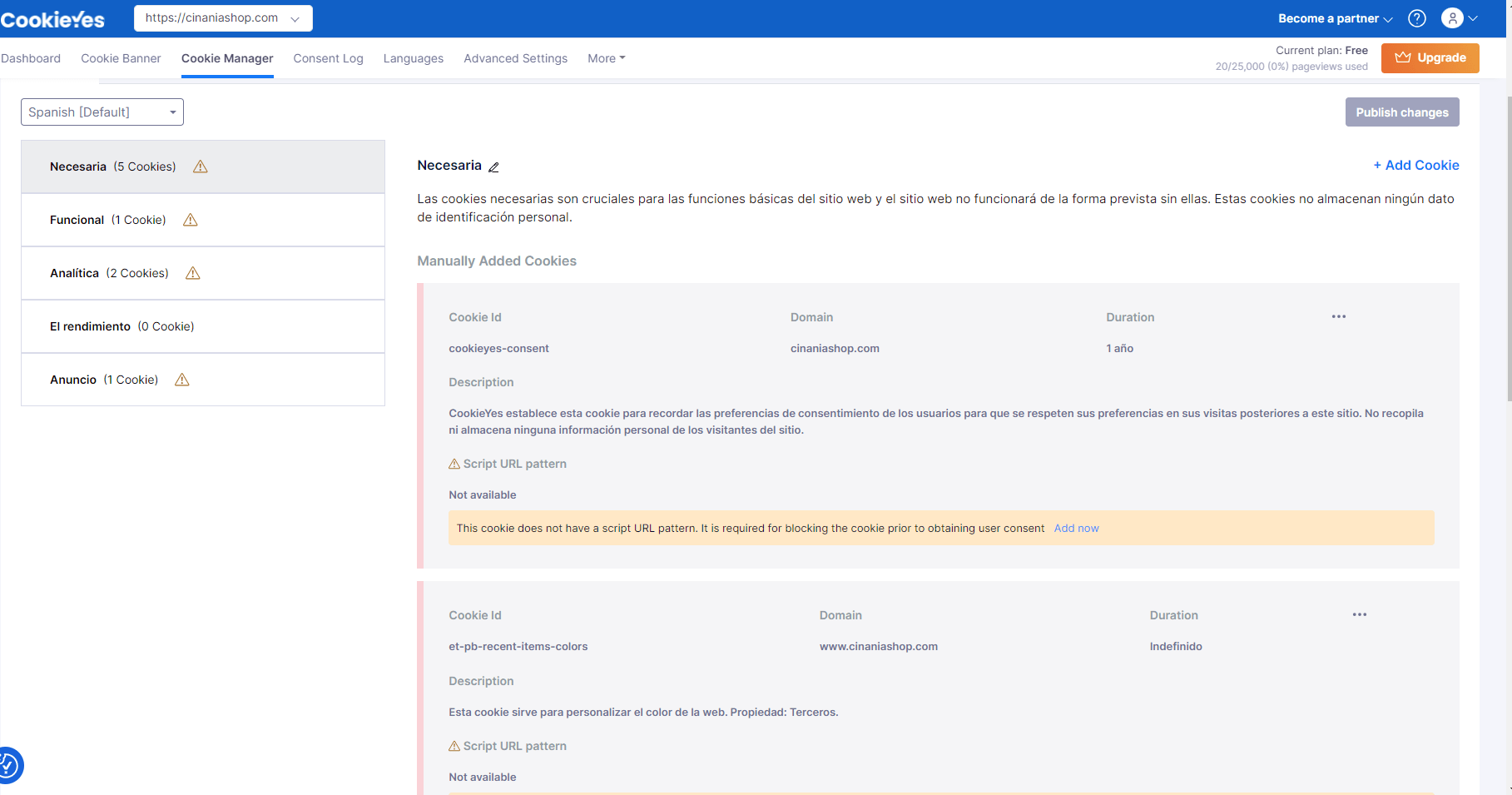1512x795 pixels.
Task: Click the + Add Cookie link
Action: coord(1415,165)
